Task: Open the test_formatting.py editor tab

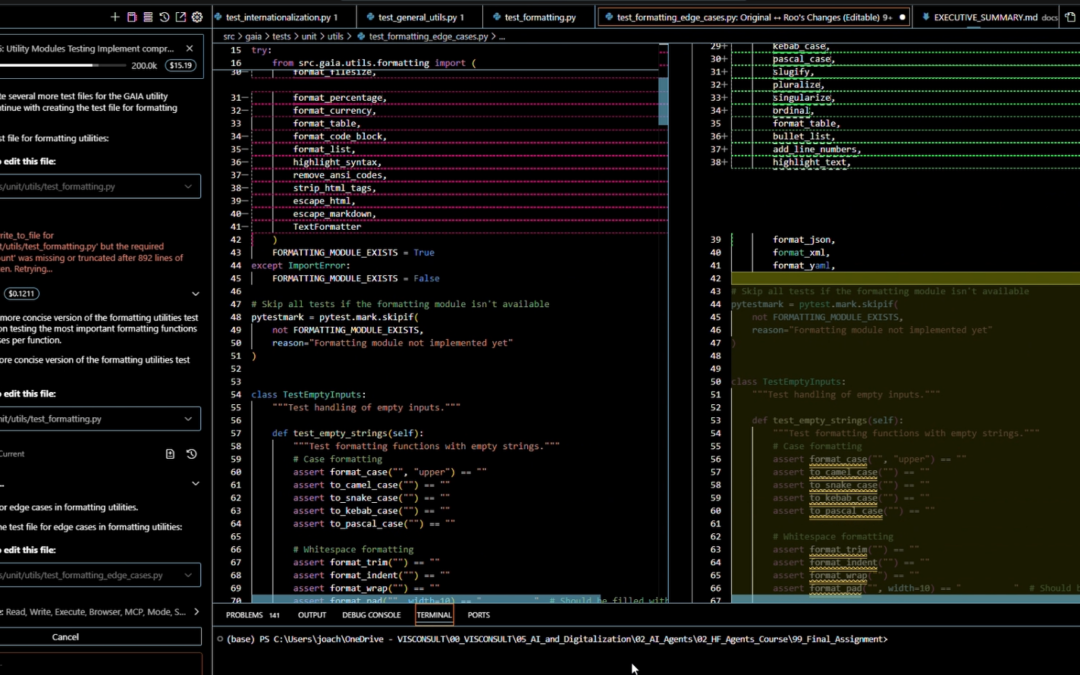Action: coord(539,17)
